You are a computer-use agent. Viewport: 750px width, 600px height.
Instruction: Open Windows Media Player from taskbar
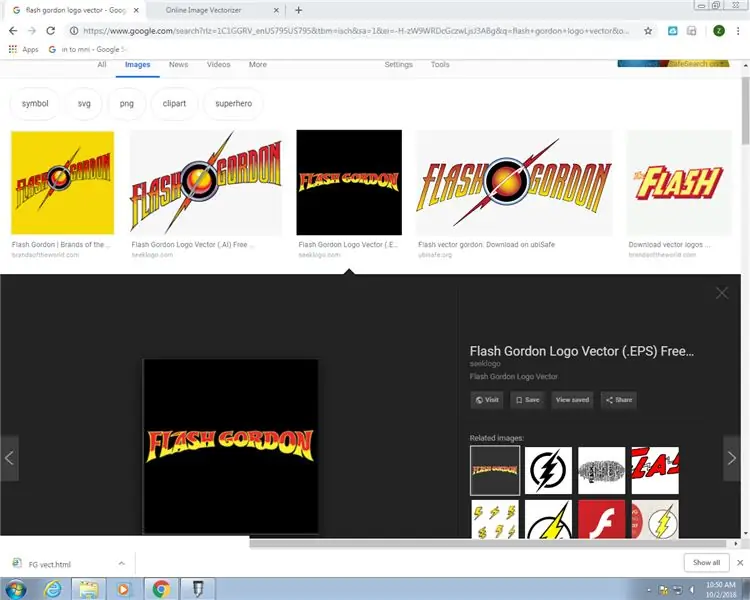123,589
